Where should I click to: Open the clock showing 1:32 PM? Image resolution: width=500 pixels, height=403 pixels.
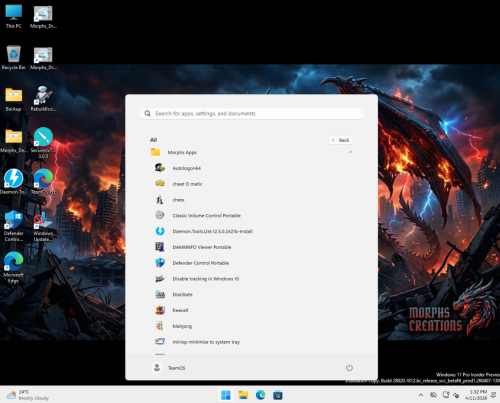pyautogui.click(x=476, y=395)
